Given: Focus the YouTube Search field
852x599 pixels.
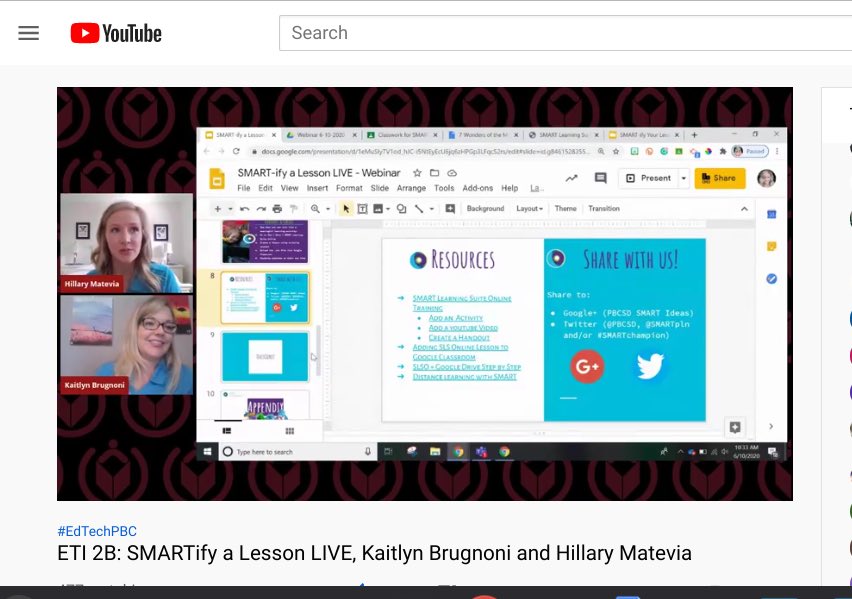Looking at the screenshot, I should [565, 33].
